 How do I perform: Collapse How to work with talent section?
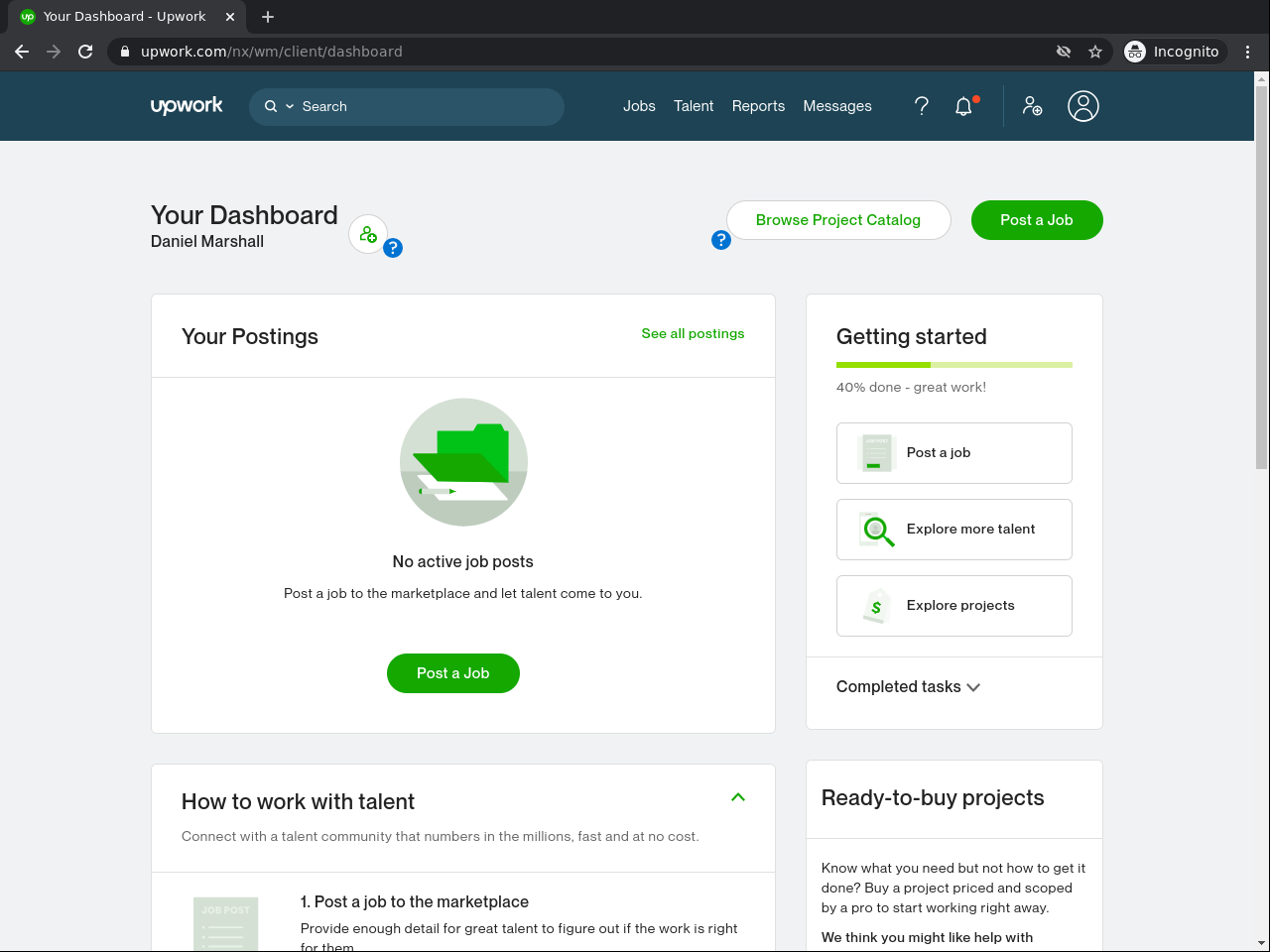click(738, 797)
